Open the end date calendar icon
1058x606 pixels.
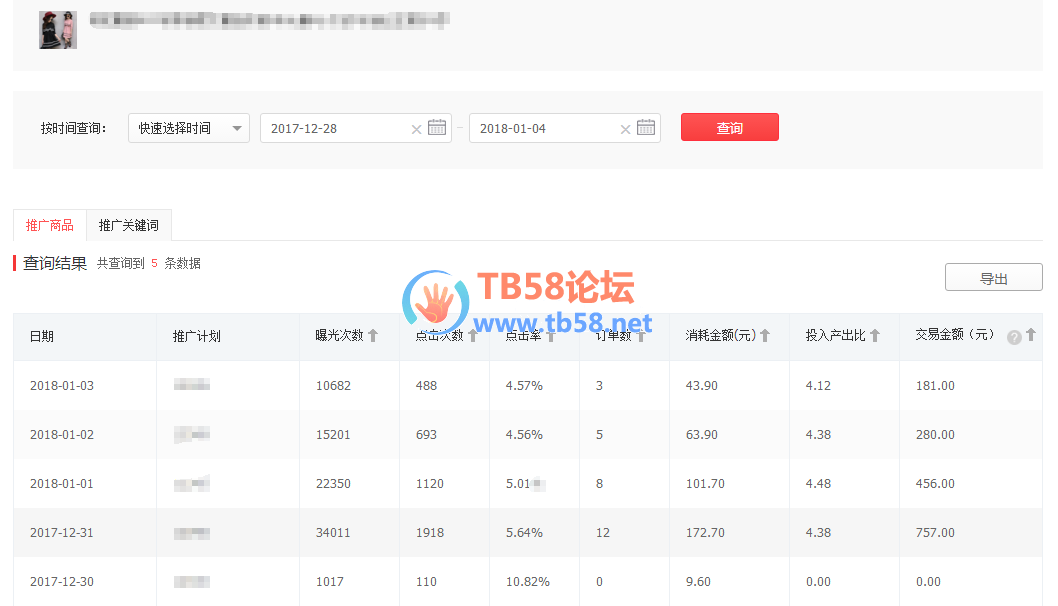(646, 128)
